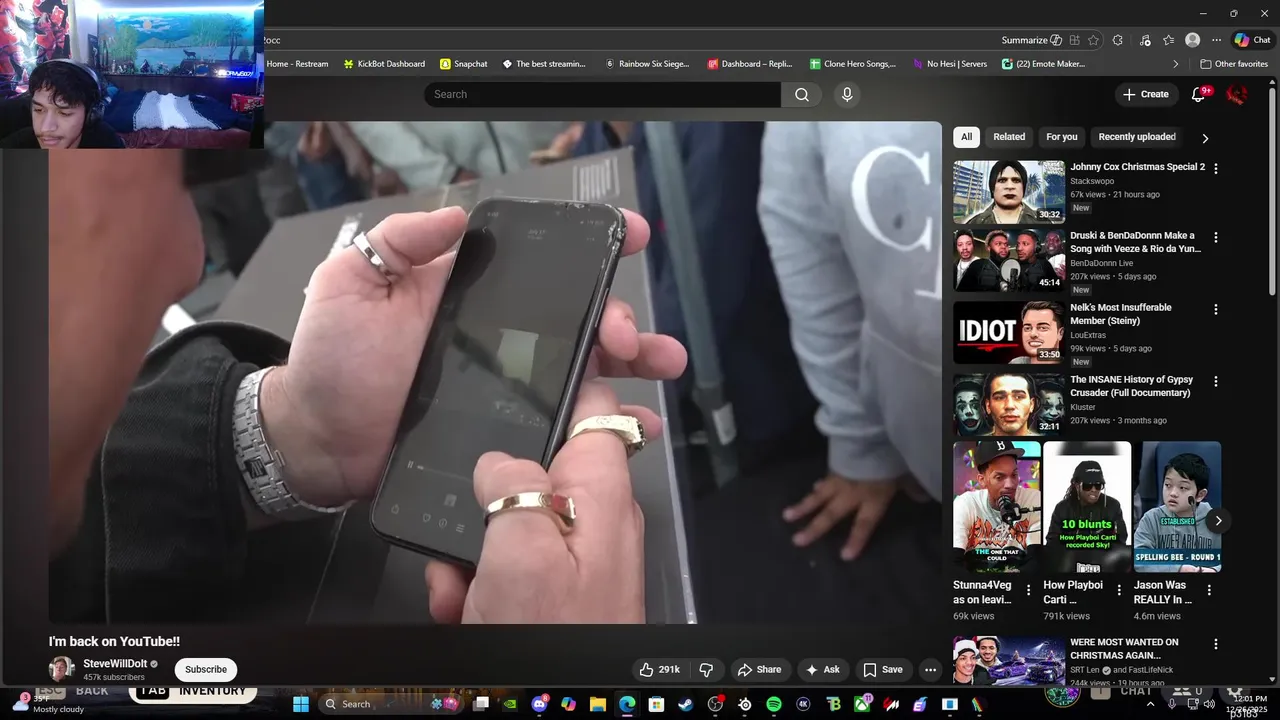Screen dimensions: 1280x720
Task: Open options for WERE MOST WANTED ON CHRISTMAS
Action: (x=1216, y=645)
